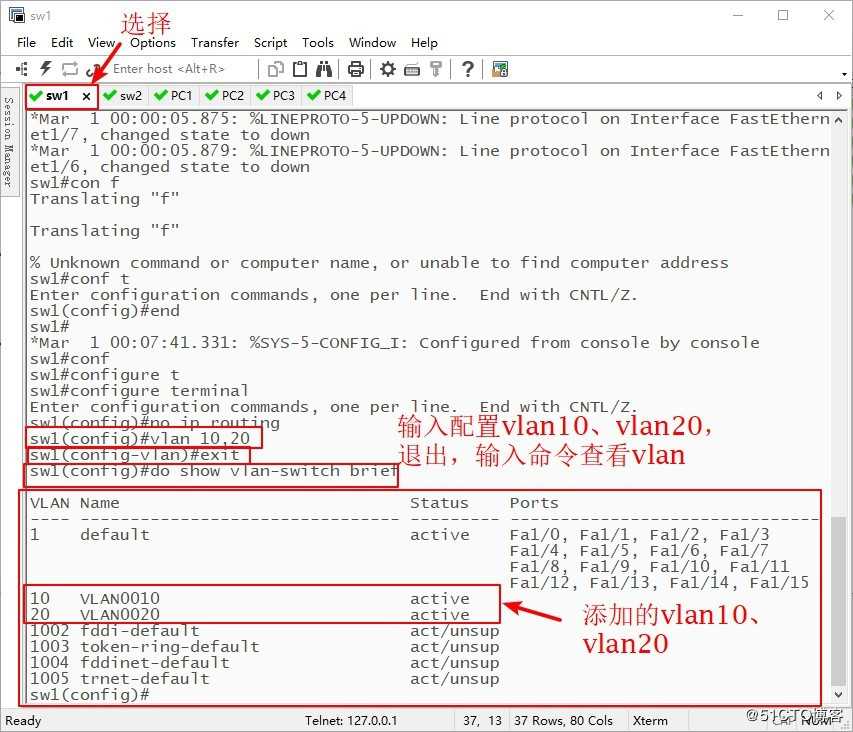853x732 pixels.
Task: Open the File menu
Action: (x=26, y=42)
